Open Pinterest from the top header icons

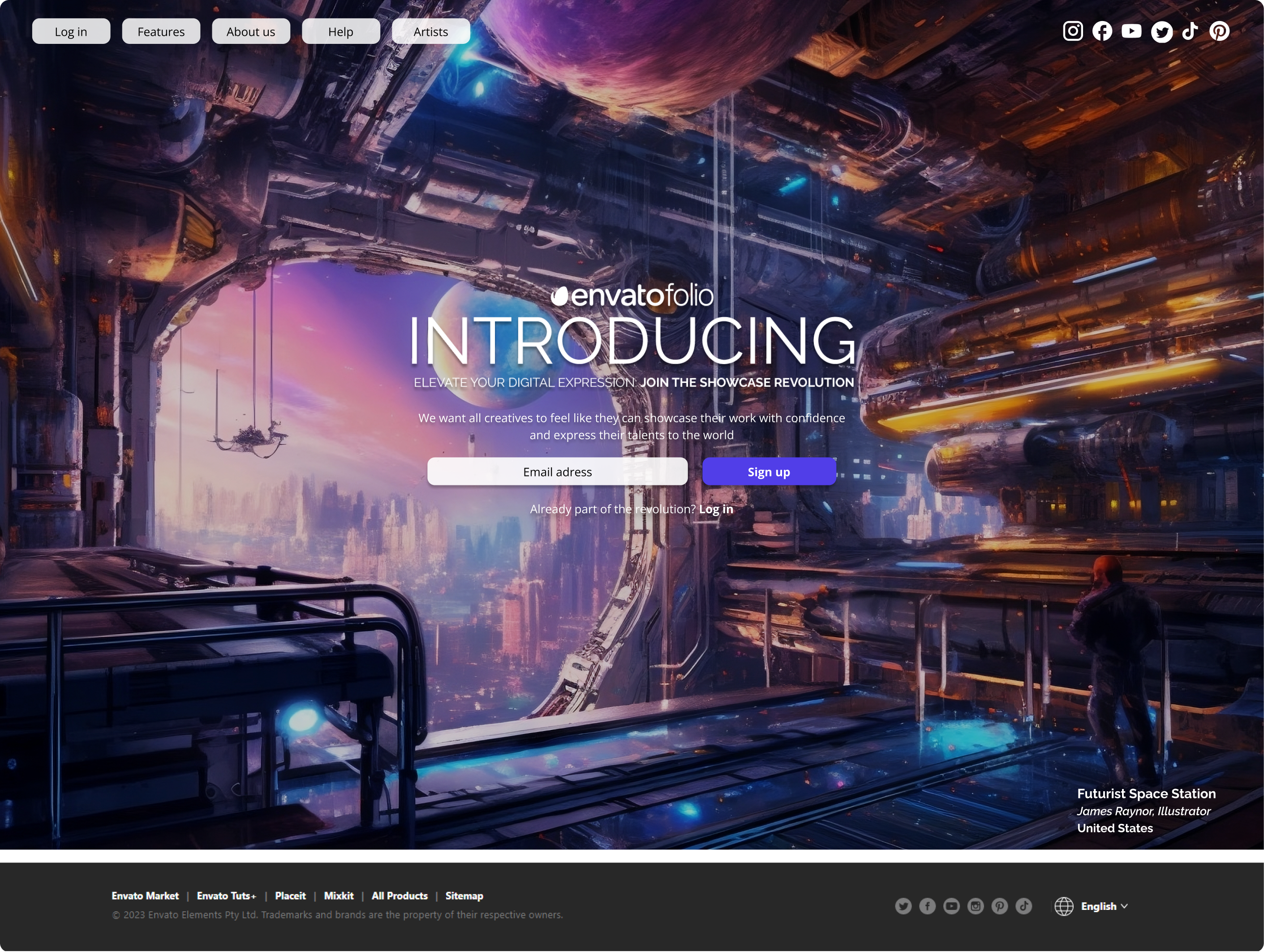coord(1219,31)
